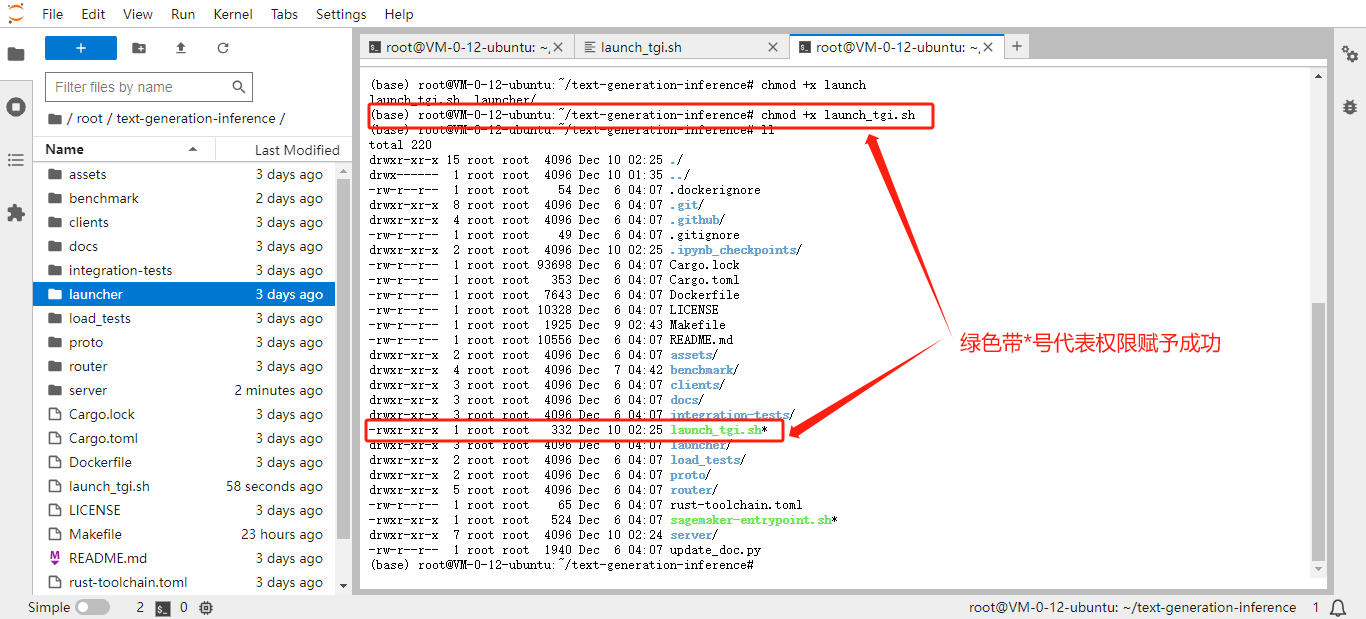This screenshot has width=1366, height=619.
Task: Open the File Browser sidebar icon
Action: (16, 55)
